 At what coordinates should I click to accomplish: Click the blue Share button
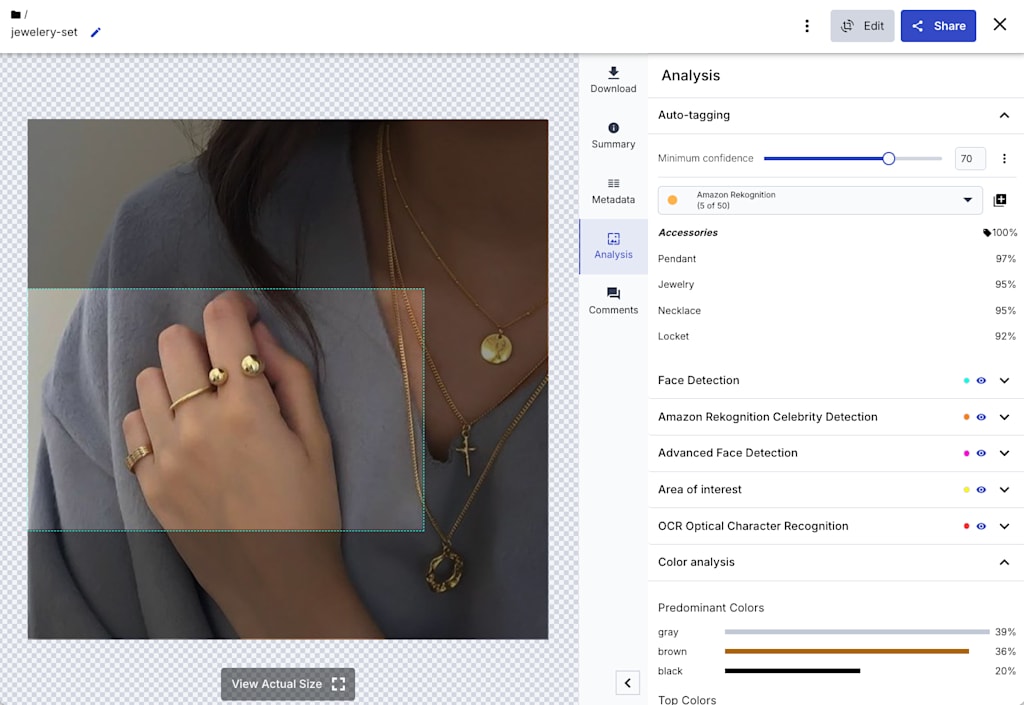[938, 25]
